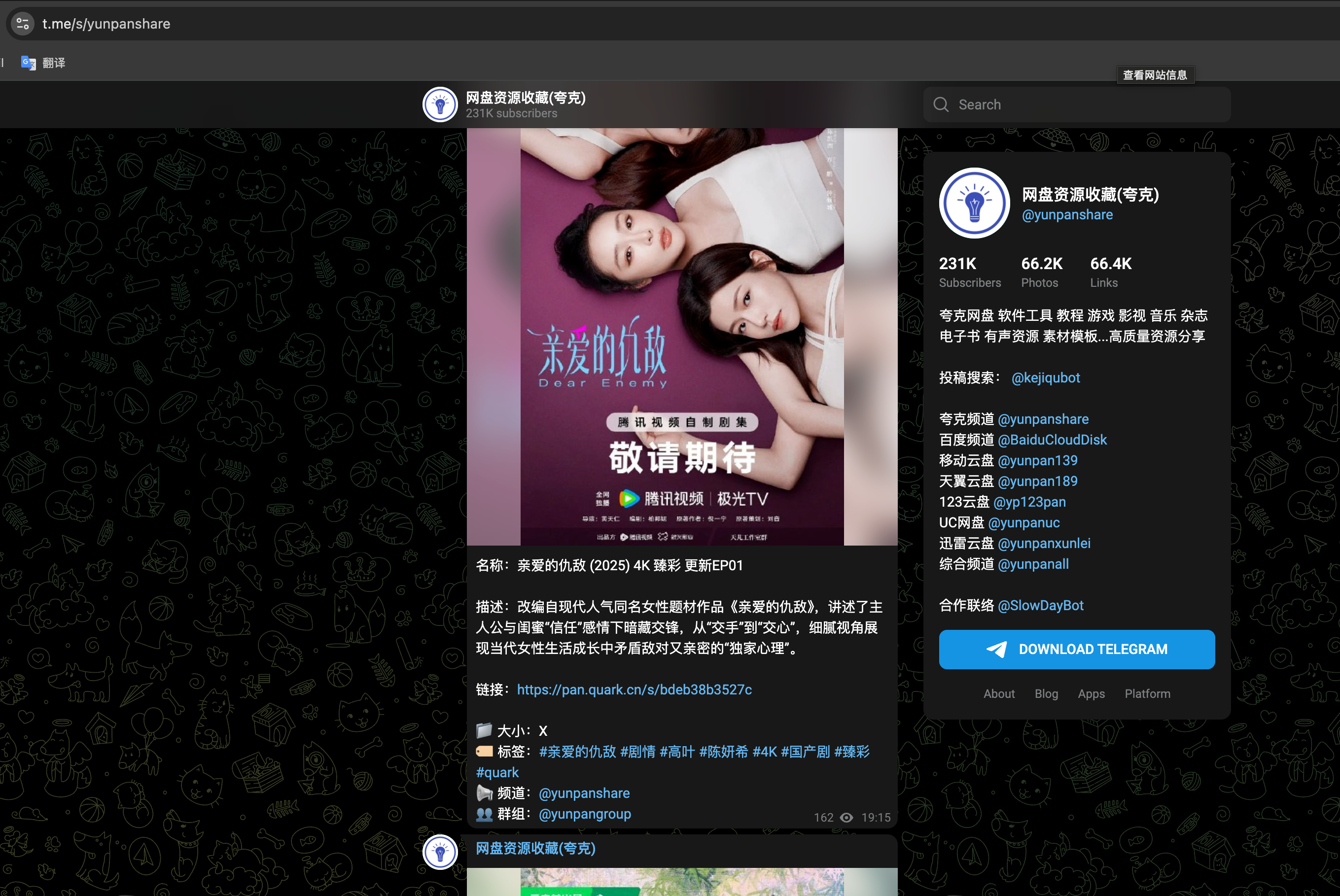Screen dimensions: 1340x896
Task: Click 231K subscribers text in header
Action: (511, 114)
